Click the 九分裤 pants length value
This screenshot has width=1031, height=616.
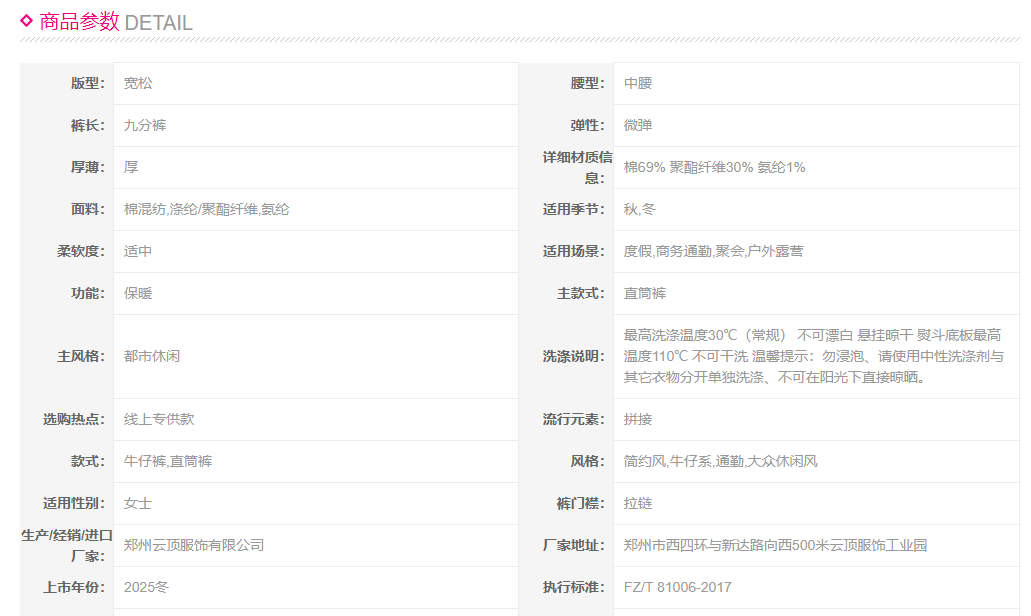coord(145,126)
